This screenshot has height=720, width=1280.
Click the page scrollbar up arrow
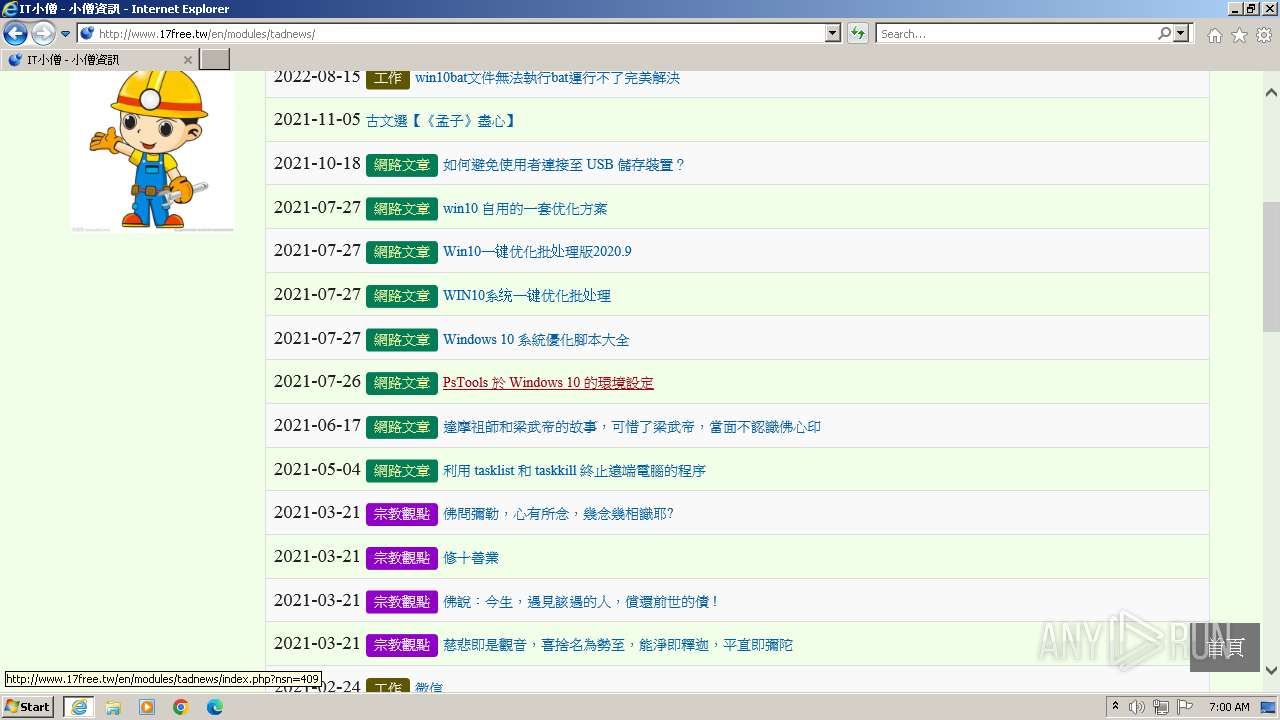tap(1271, 93)
